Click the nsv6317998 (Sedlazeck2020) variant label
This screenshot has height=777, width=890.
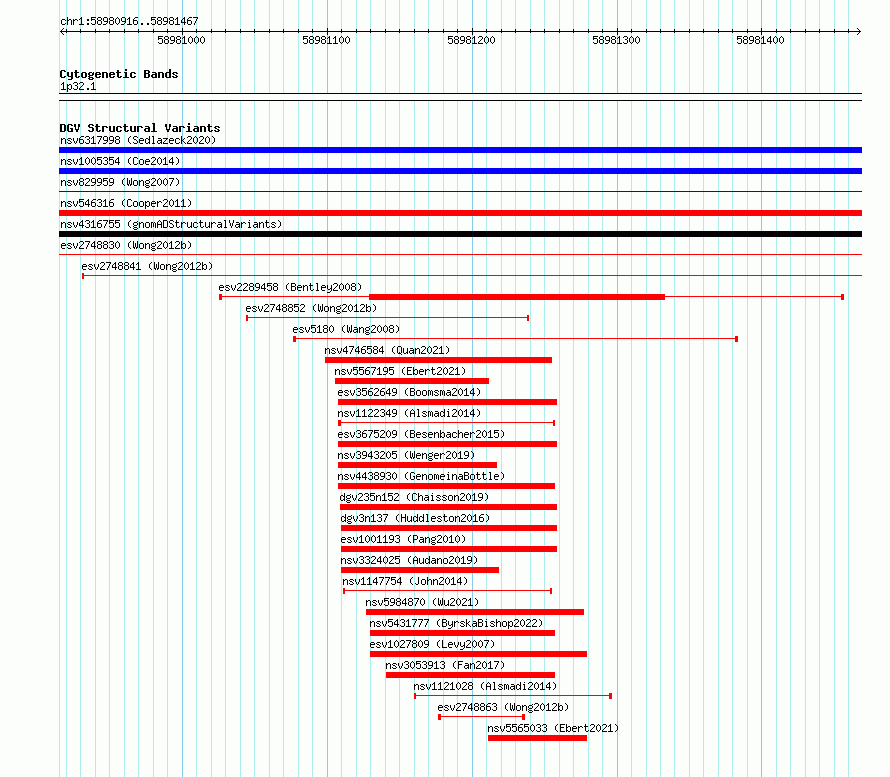pos(138,140)
